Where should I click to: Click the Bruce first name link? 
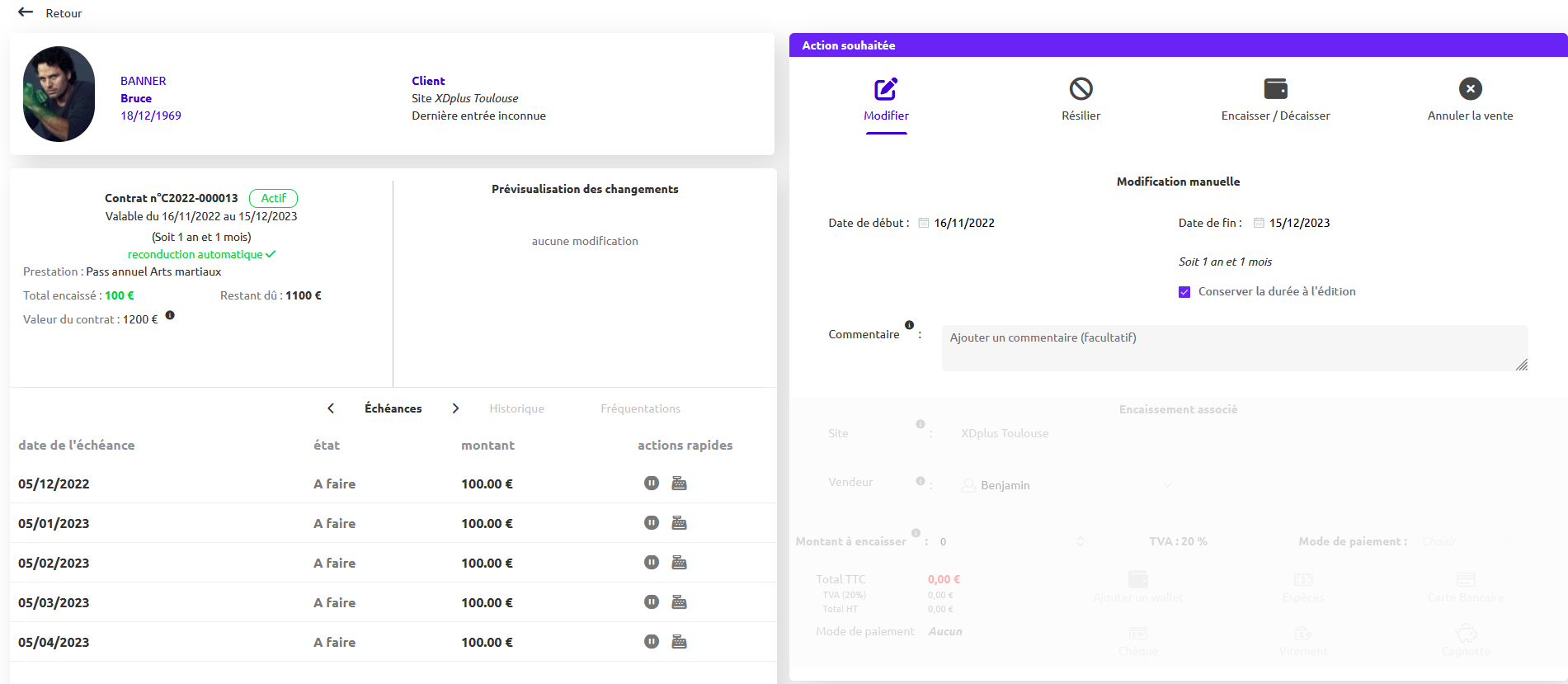tap(136, 98)
